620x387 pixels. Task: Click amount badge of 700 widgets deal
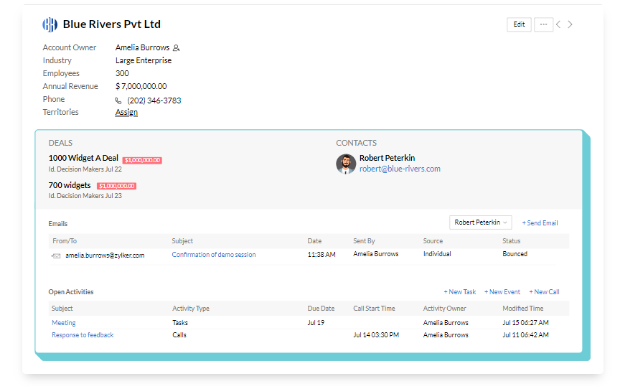click(x=117, y=186)
